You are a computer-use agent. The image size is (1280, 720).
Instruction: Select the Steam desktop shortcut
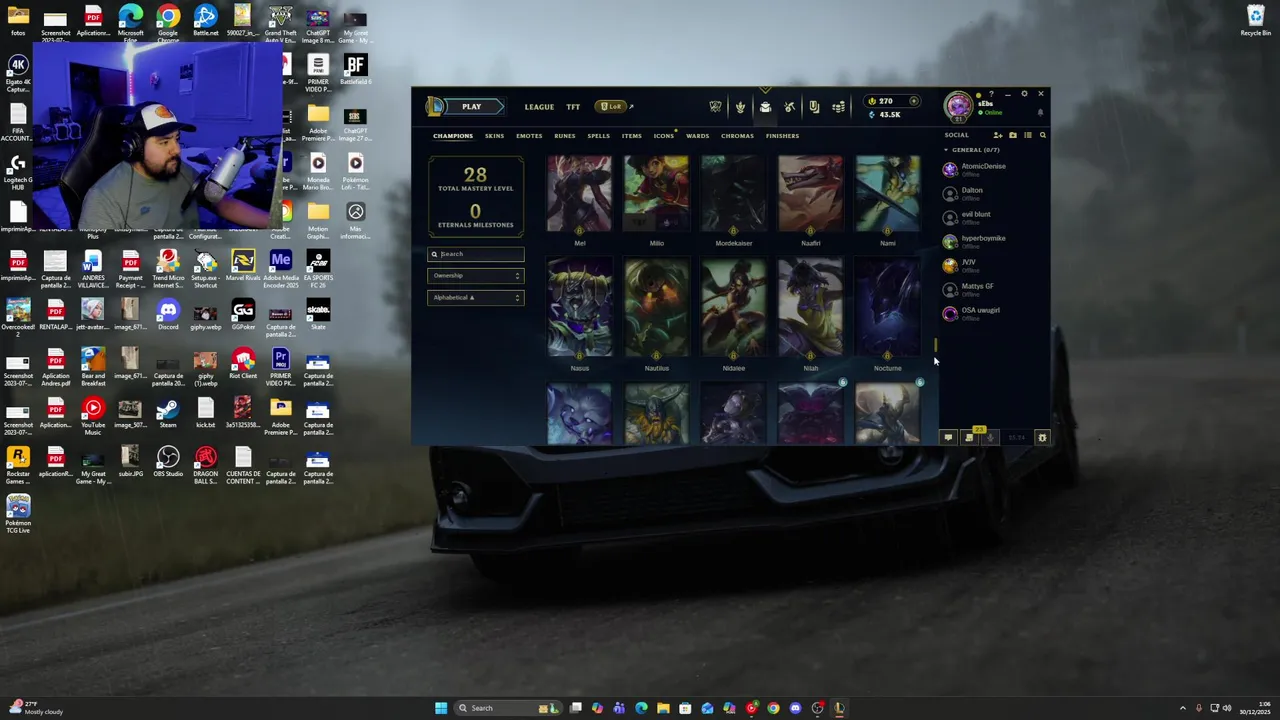click(168, 413)
